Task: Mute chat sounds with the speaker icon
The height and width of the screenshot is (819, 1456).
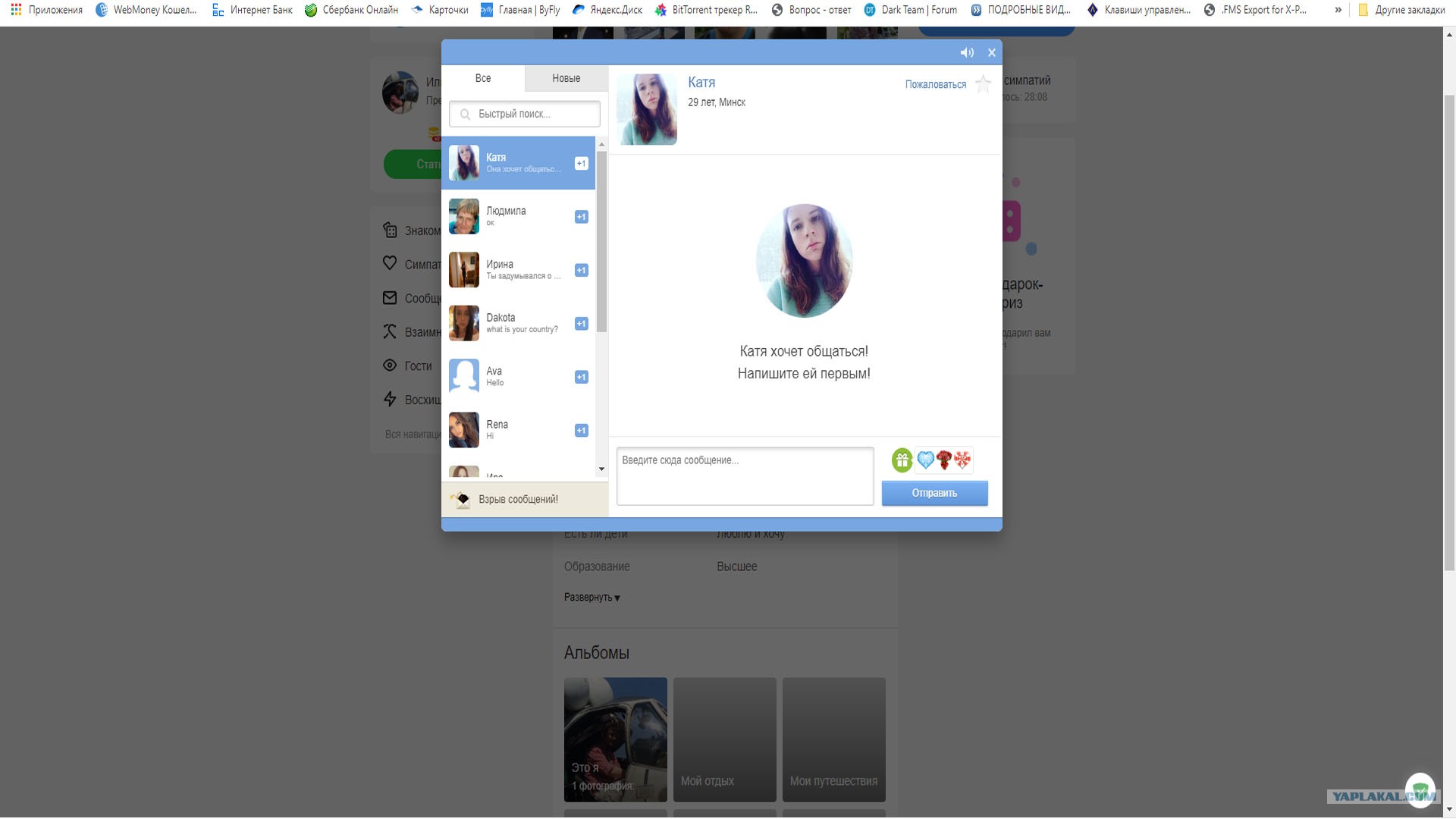Action: 967,52
